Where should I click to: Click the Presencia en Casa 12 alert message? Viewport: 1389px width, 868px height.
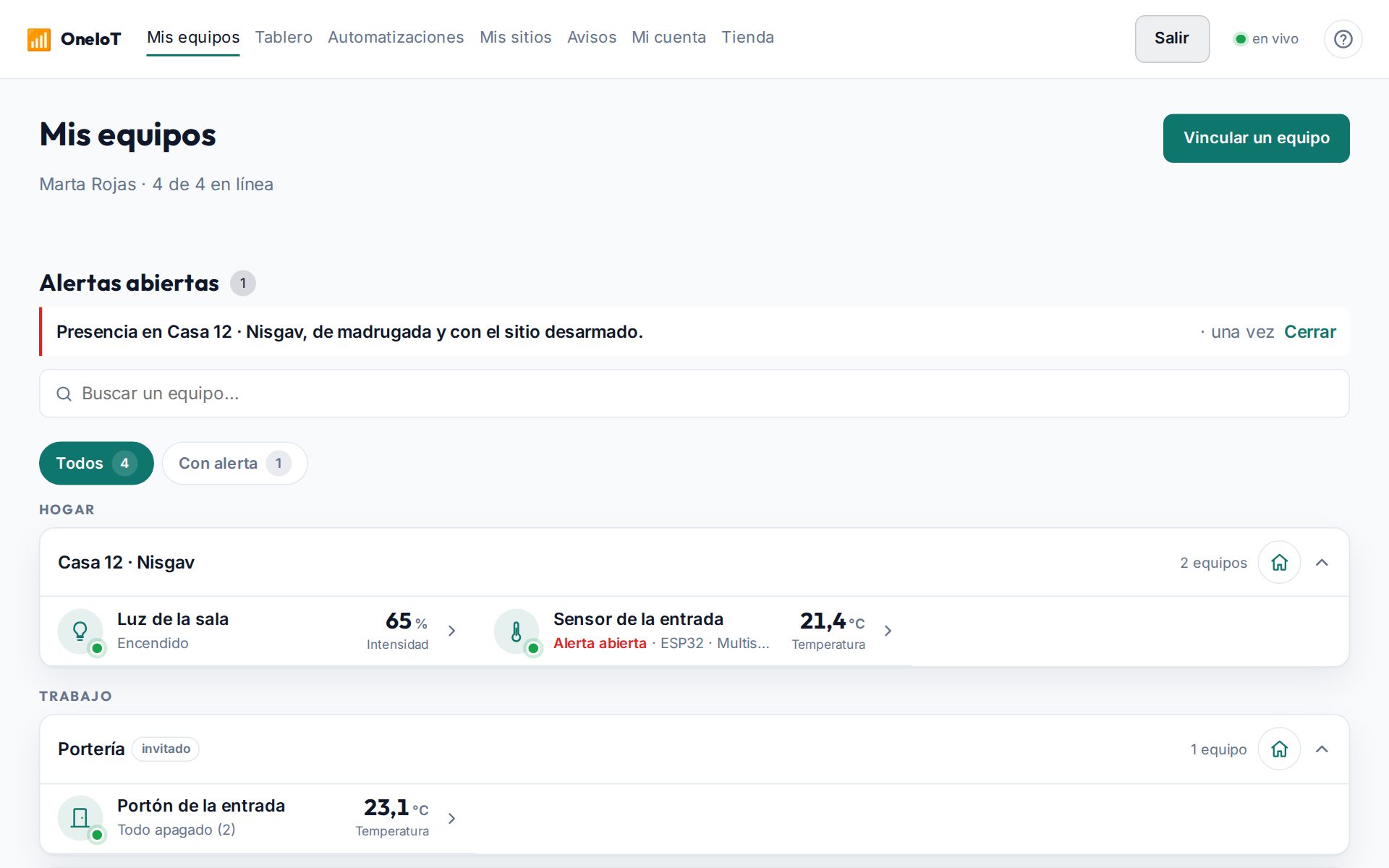coord(349,332)
